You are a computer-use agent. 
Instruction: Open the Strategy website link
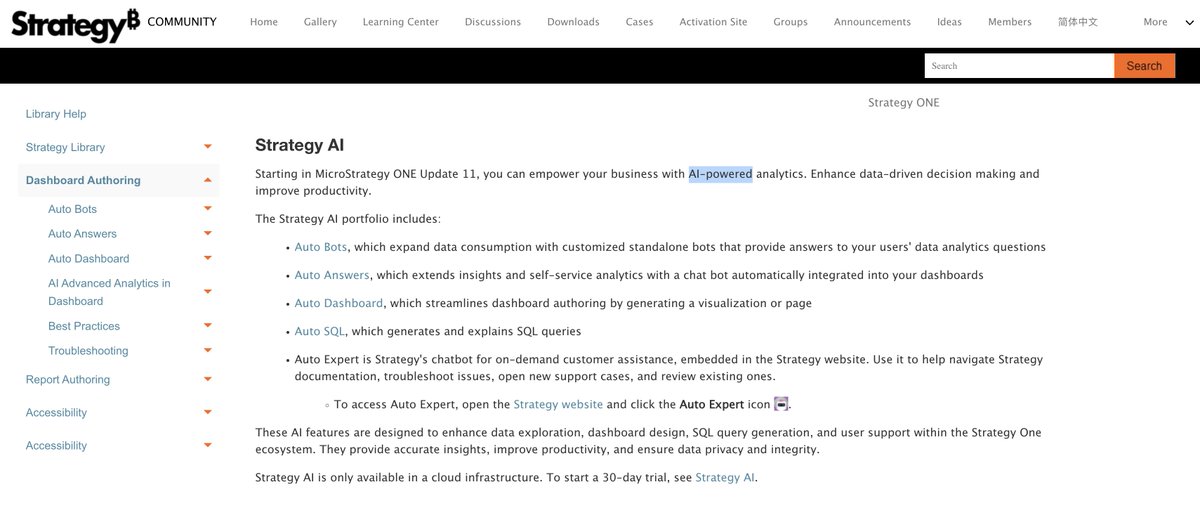558,404
